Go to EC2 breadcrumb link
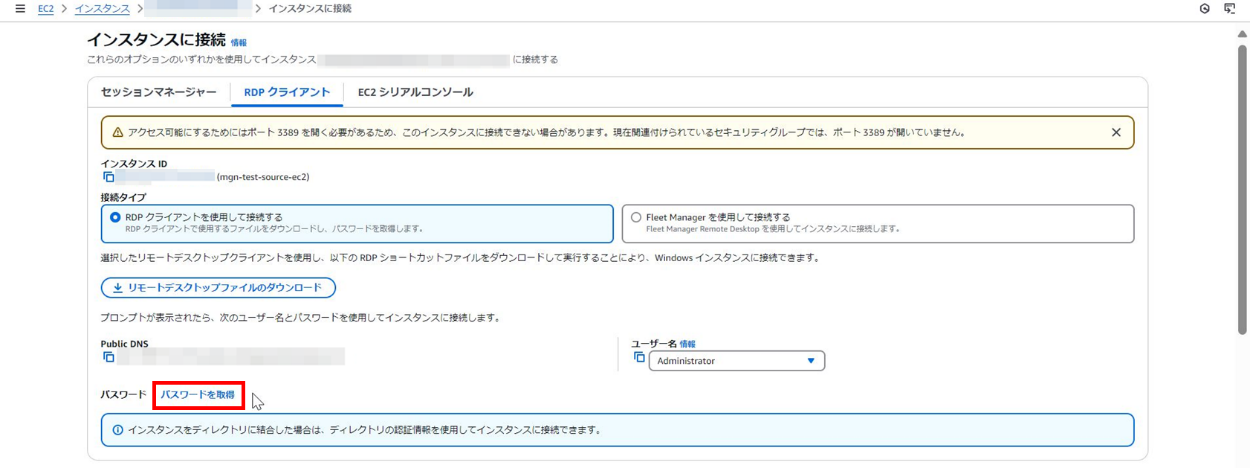Screen dimensions: 1250x468 click(x=45, y=8)
